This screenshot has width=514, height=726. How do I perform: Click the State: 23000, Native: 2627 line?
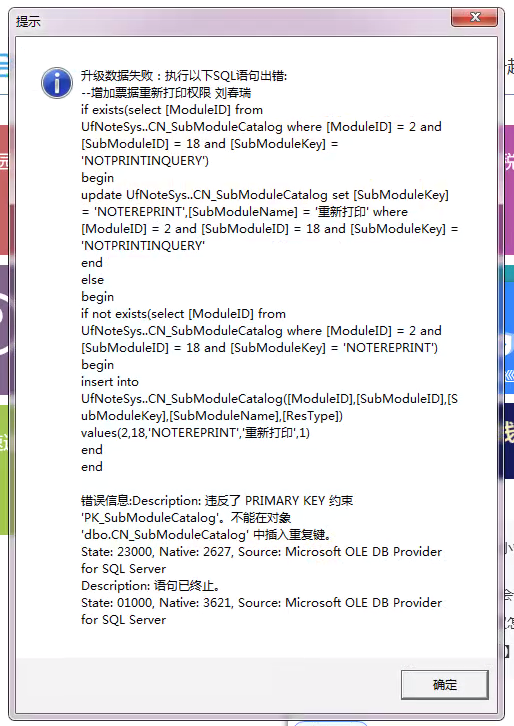pyautogui.click(x=261, y=551)
